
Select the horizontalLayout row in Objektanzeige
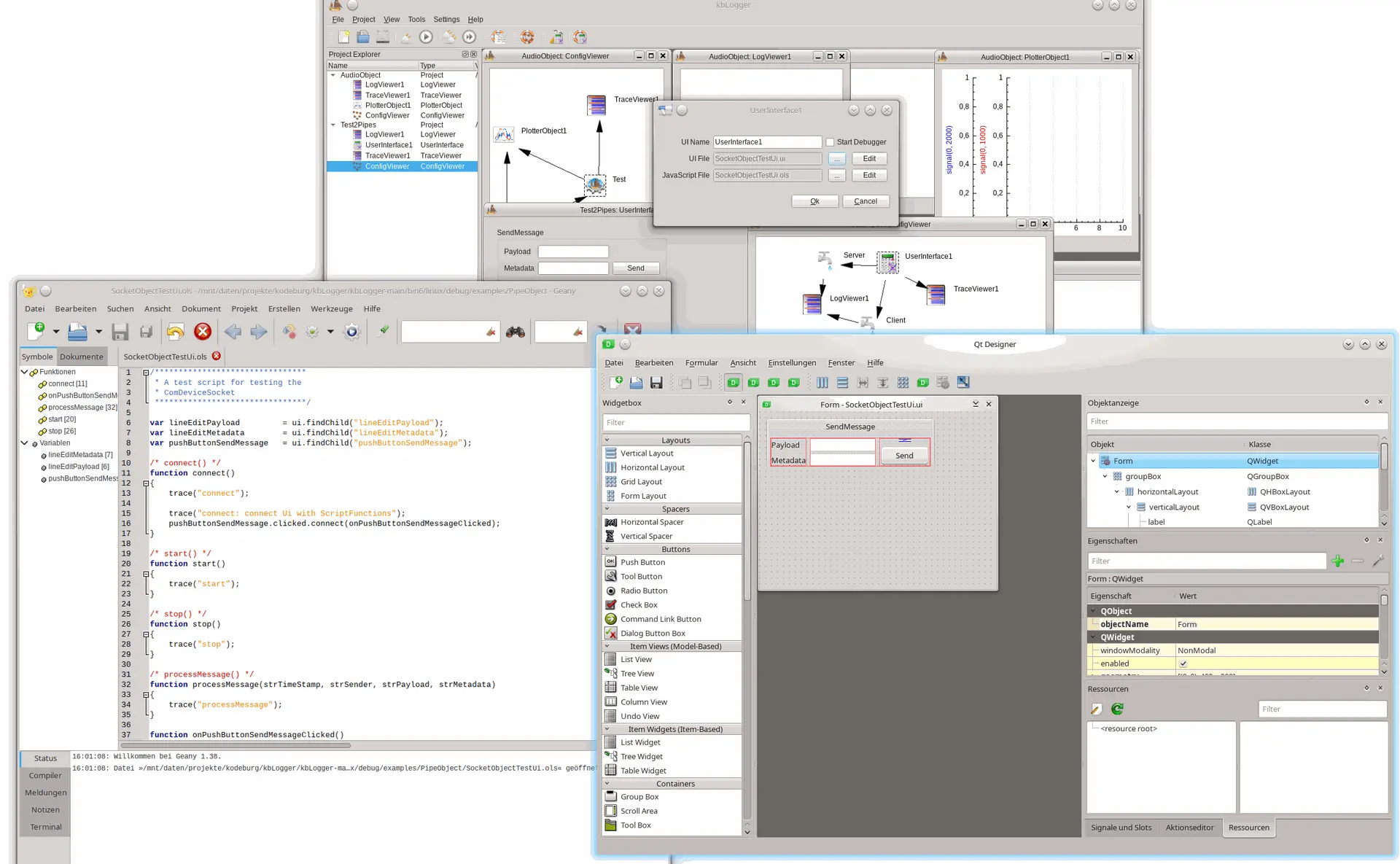click(1233, 492)
